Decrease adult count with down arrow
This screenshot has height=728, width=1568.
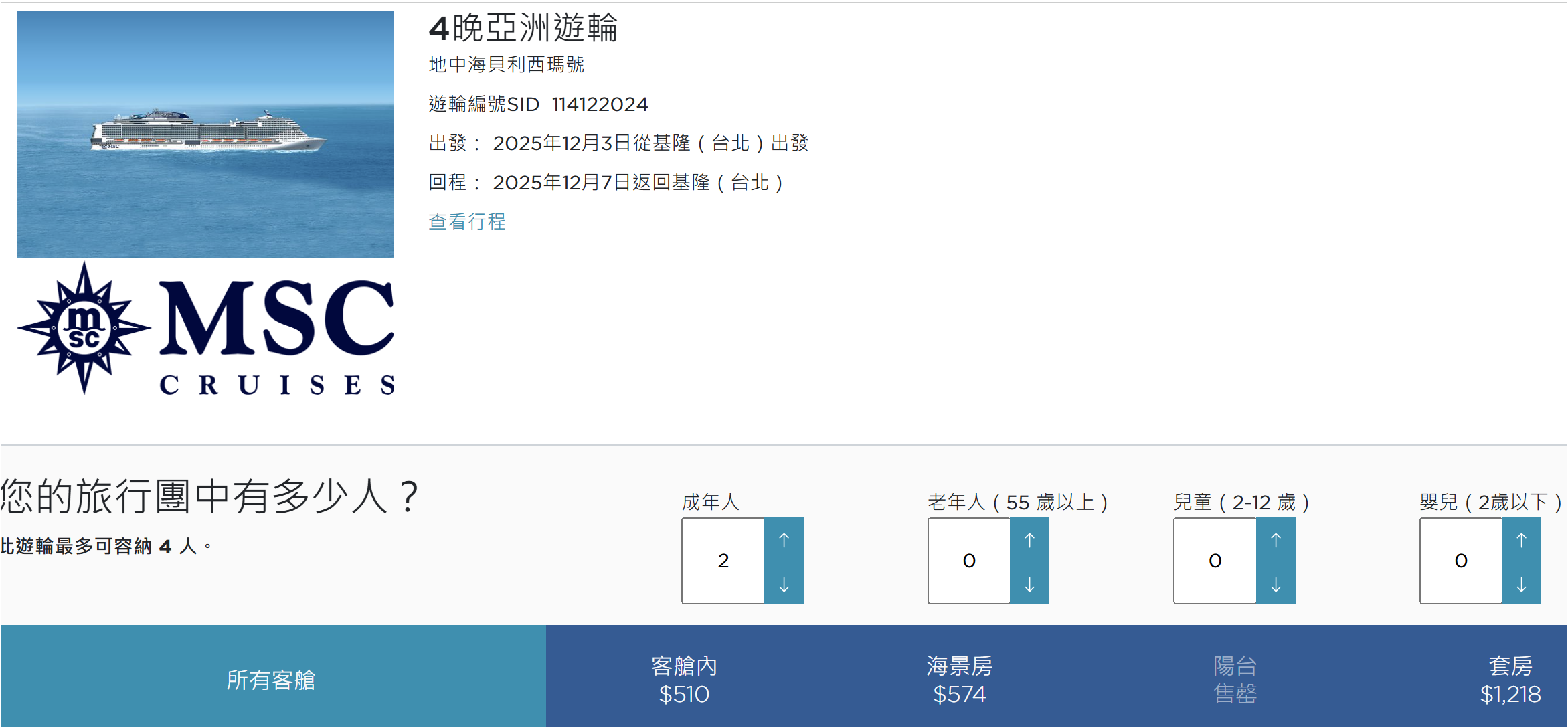pos(784,584)
